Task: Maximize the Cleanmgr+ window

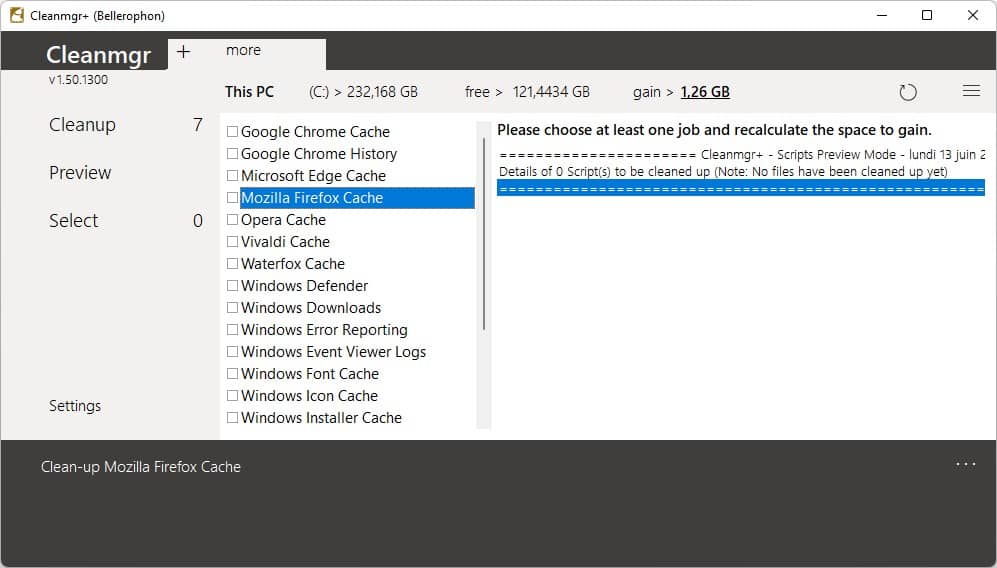Action: (927, 15)
